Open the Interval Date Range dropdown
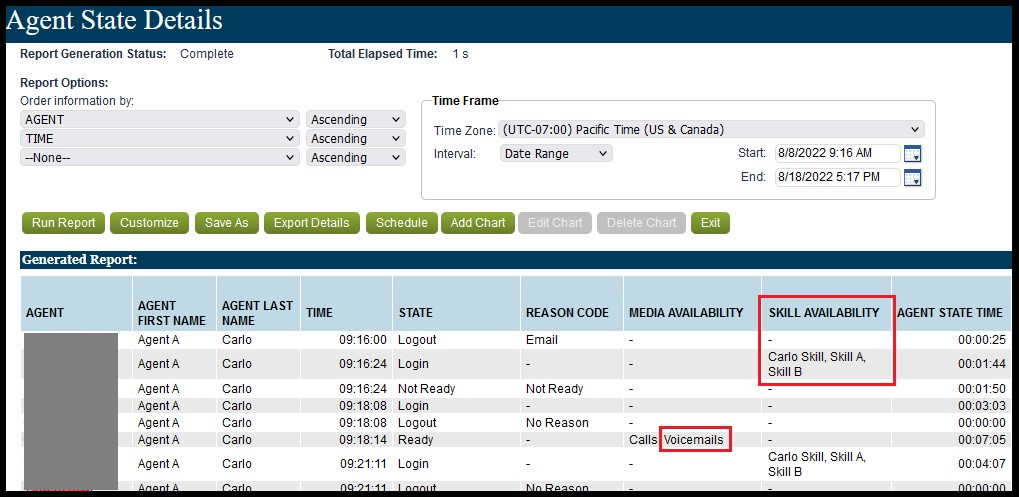 (556, 154)
